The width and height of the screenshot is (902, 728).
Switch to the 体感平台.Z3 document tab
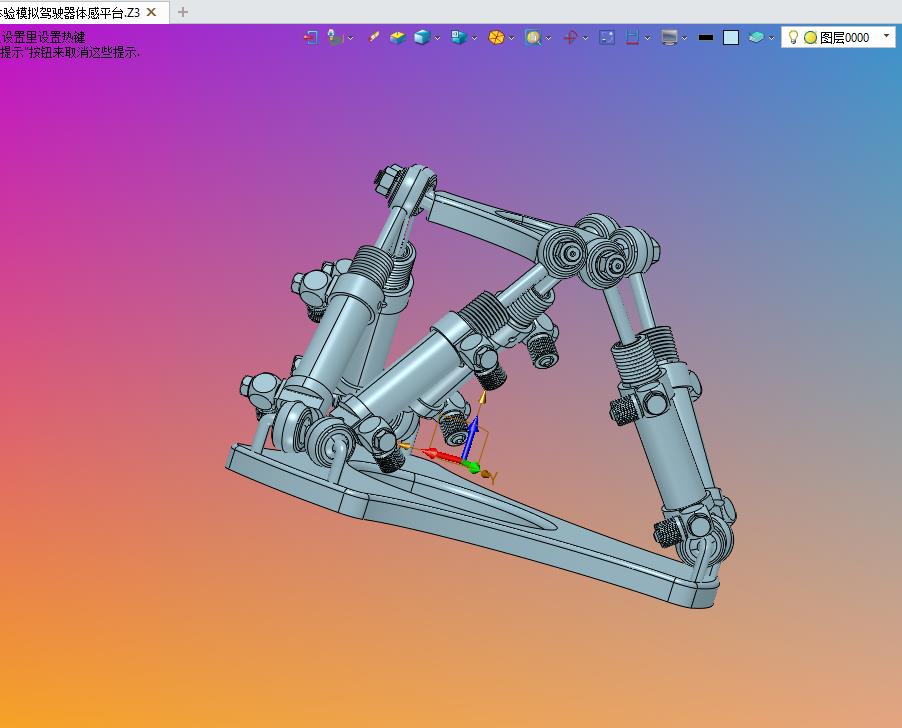(x=70, y=12)
